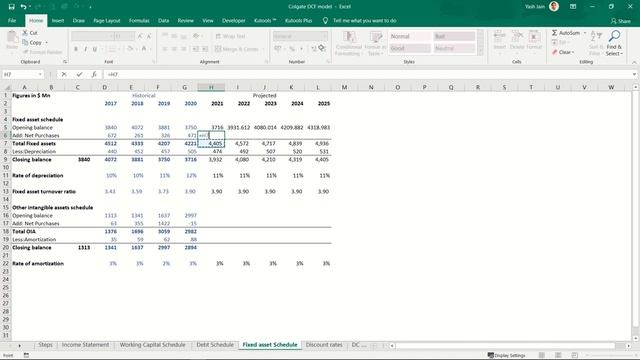Switch to Page Break Preview in status bar
The width and height of the screenshot is (640, 360).
point(574,356)
